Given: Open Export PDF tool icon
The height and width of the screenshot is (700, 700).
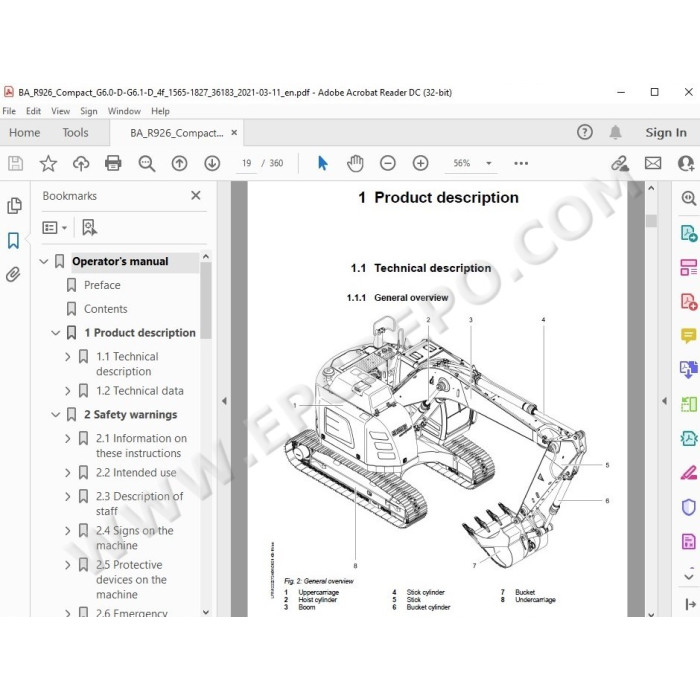Looking at the screenshot, I should click(688, 233).
